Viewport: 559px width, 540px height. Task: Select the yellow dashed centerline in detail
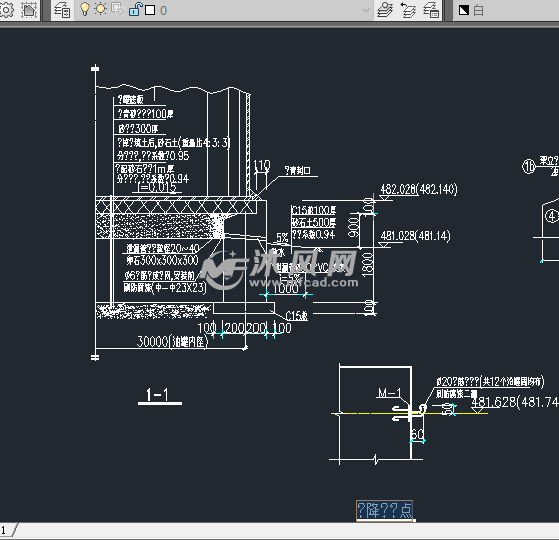[409, 413]
